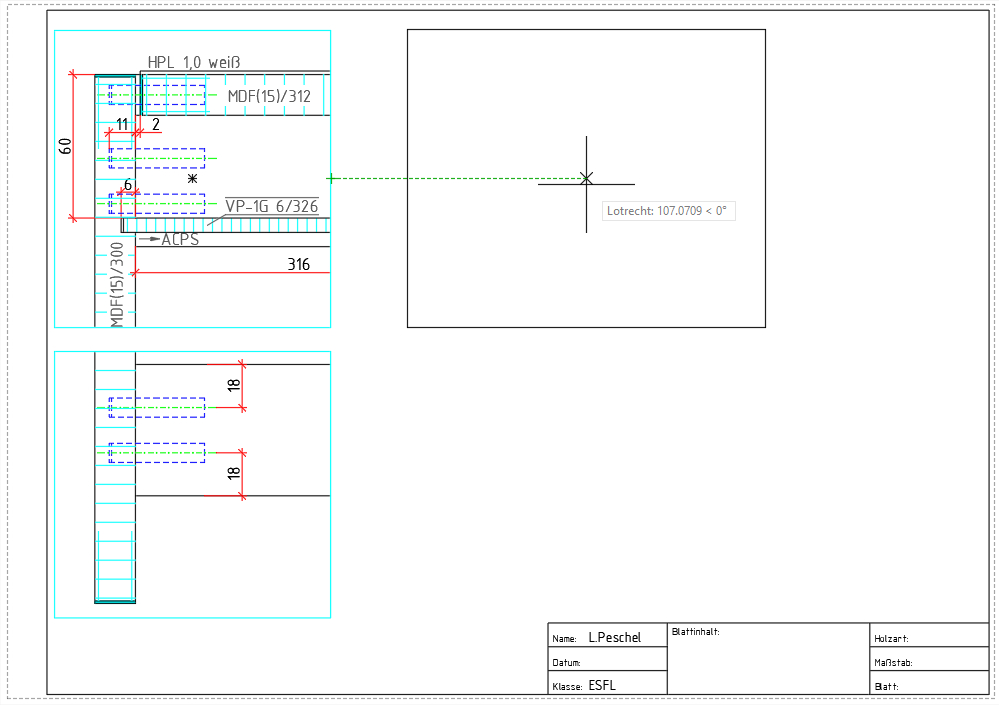The height and width of the screenshot is (705, 999).
Task: Click the '11' dimension value
Action: (x=122, y=124)
